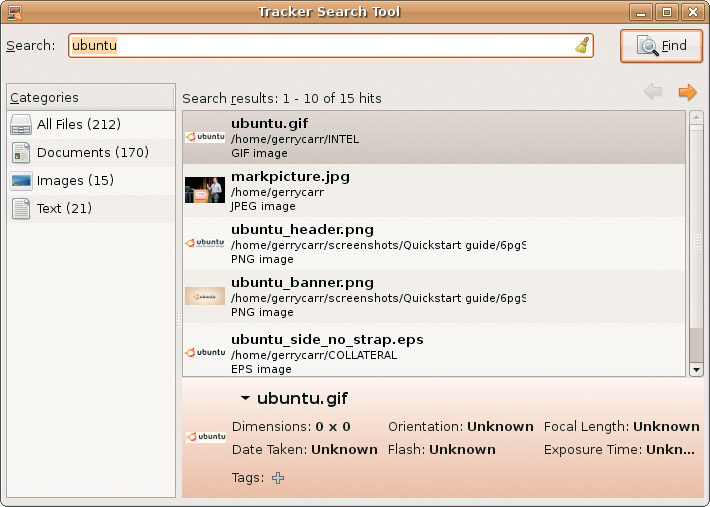This screenshot has width=710, height=507.
Task: Close the Tracker Search Tool window
Action: (x=693, y=12)
